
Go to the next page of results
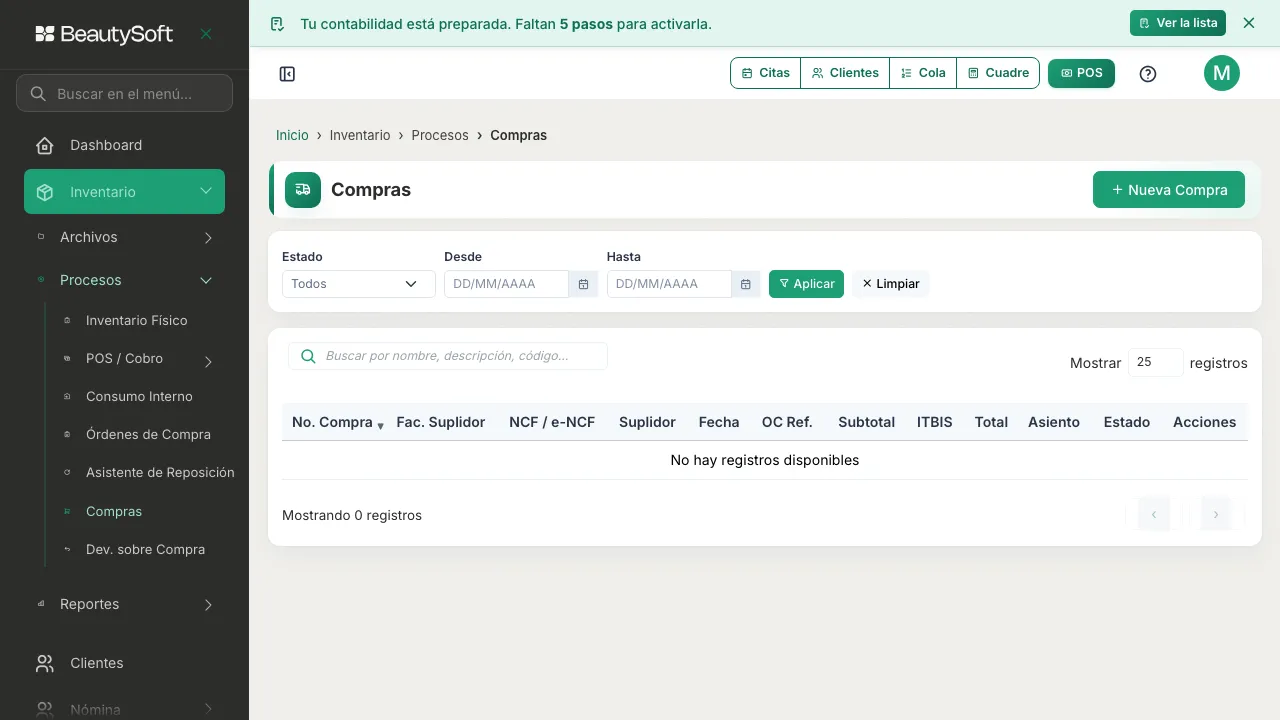coord(1216,515)
